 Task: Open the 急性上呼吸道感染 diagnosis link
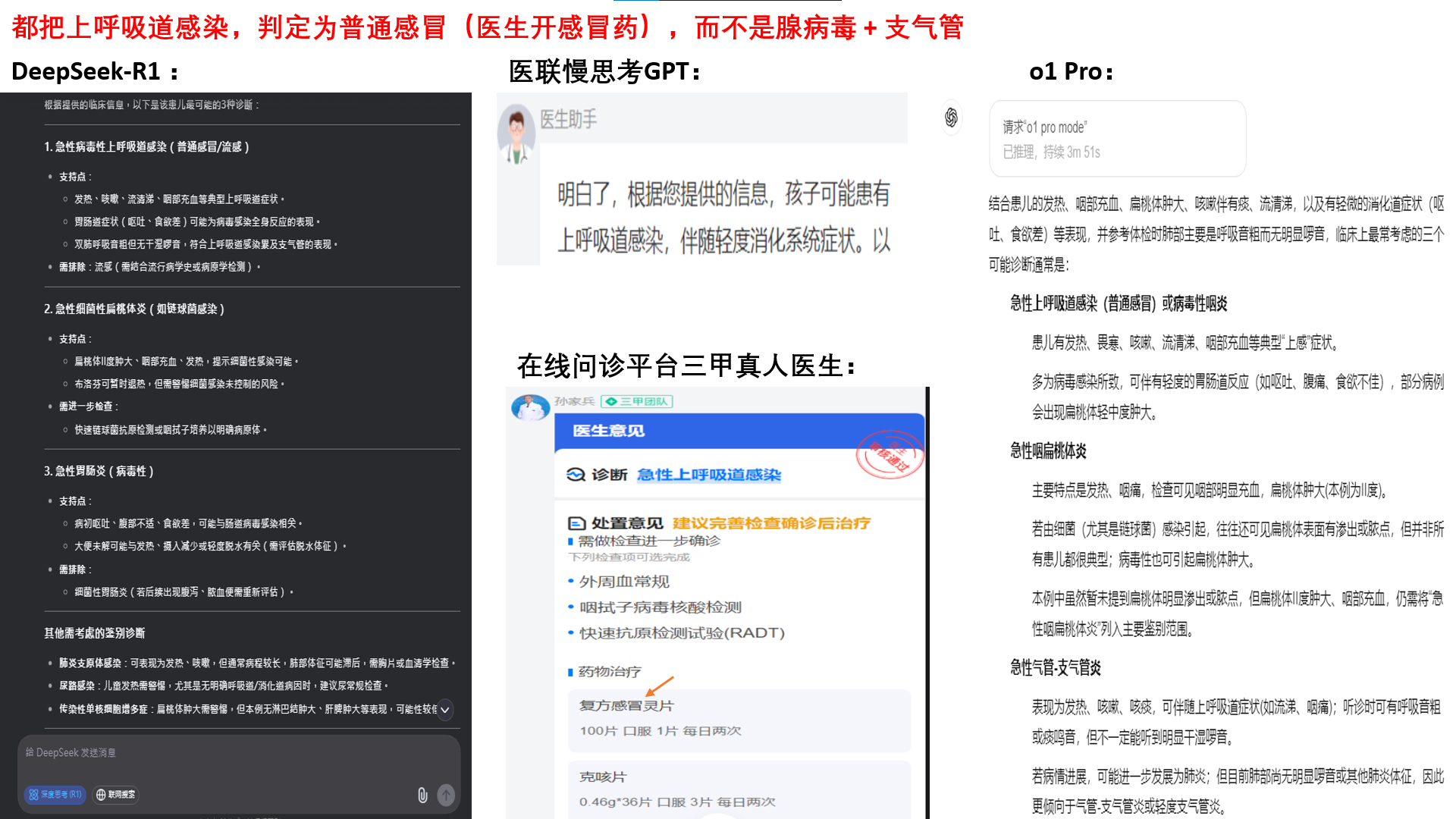708,475
